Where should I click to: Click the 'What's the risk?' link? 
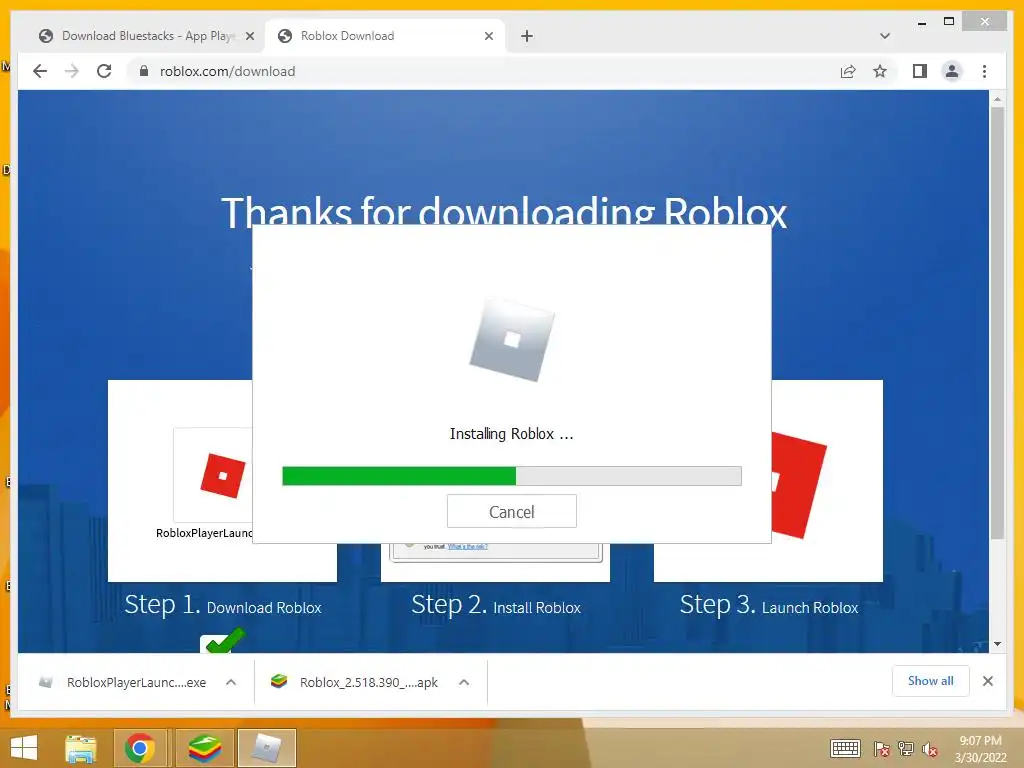coord(468,547)
